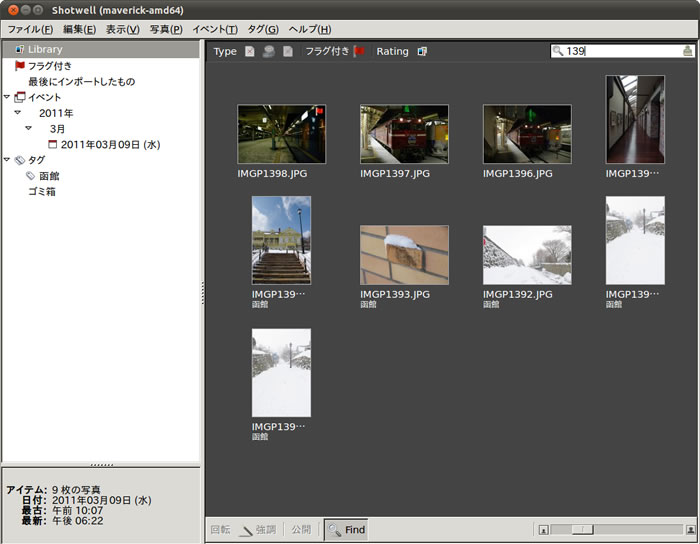This screenshot has height=544, width=700.
Task: Click the vertical pane divider handle
Action: [x=203, y=293]
